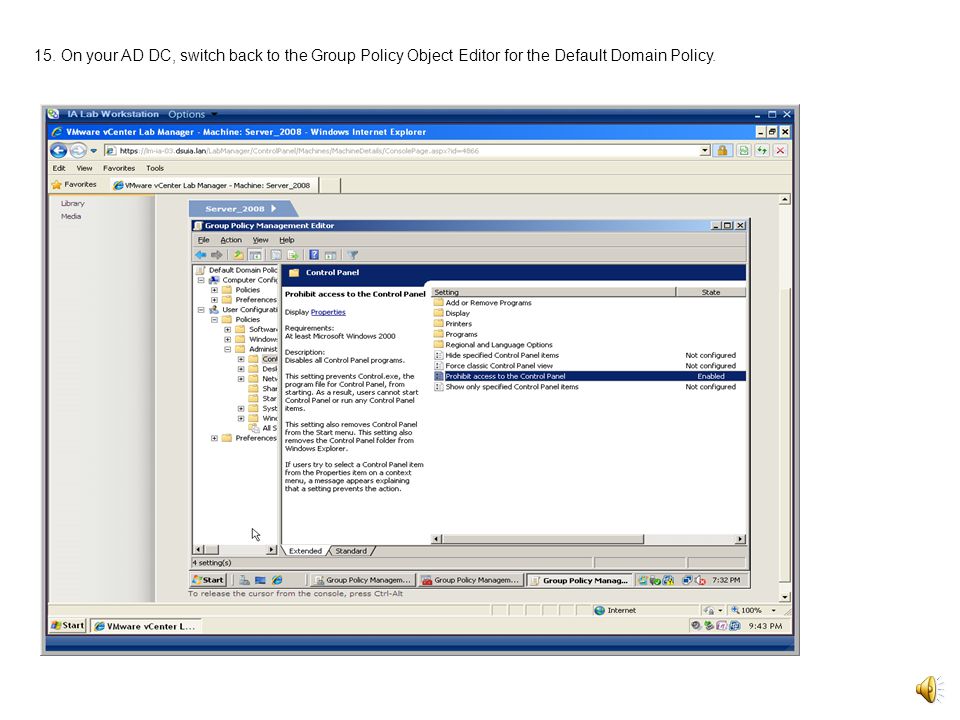Open the Help menu in Group Policy editor
This screenshot has height=720, width=960.
[287, 240]
